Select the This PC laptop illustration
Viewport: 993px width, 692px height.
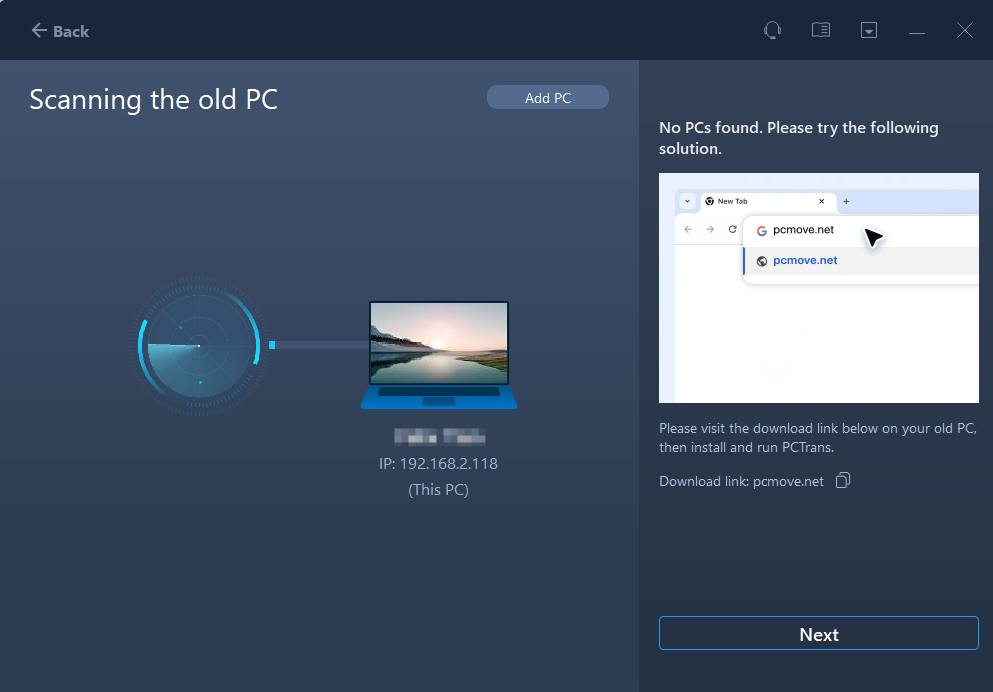coord(439,355)
